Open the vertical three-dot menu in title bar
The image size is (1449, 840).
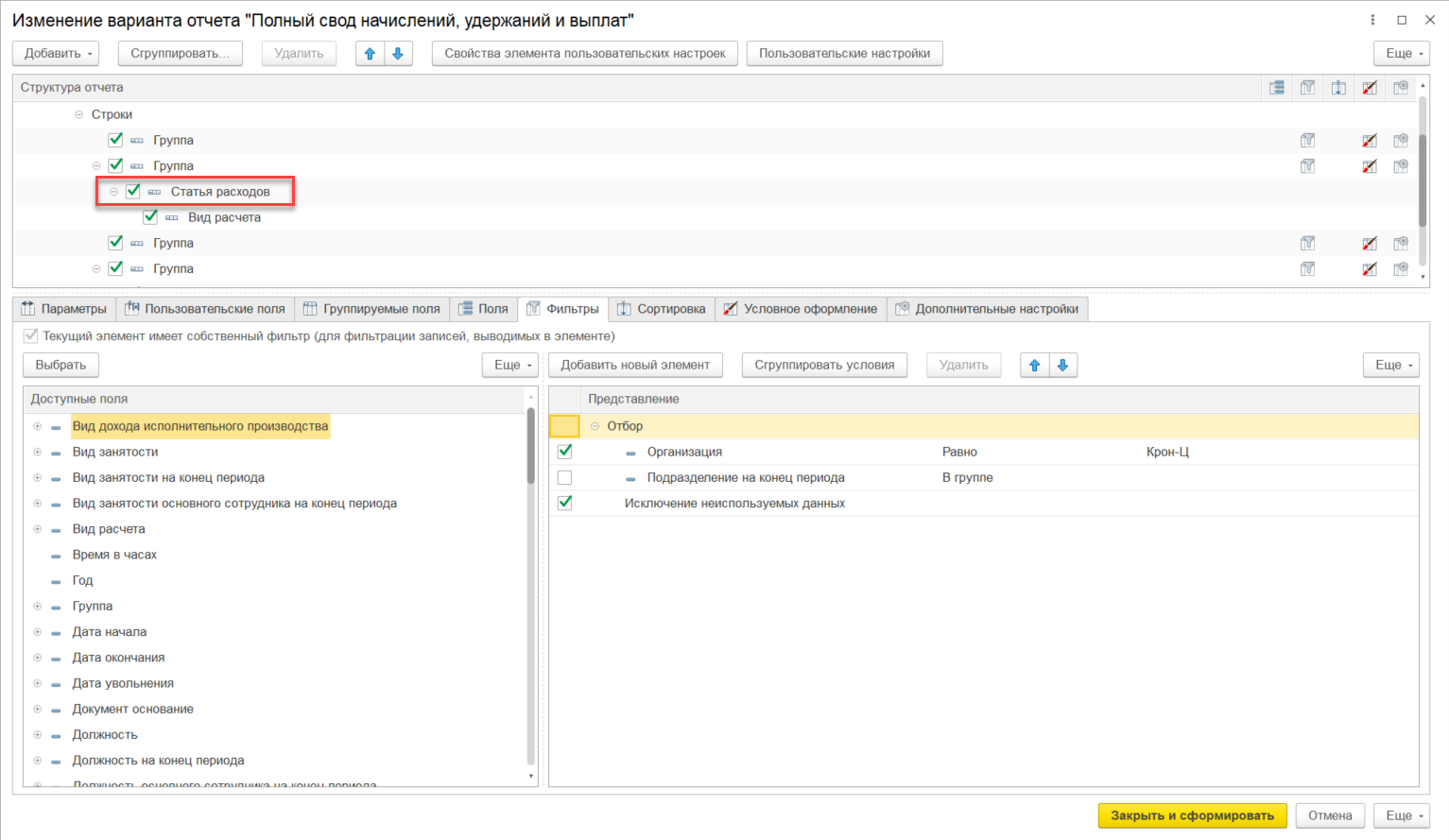tap(1372, 20)
